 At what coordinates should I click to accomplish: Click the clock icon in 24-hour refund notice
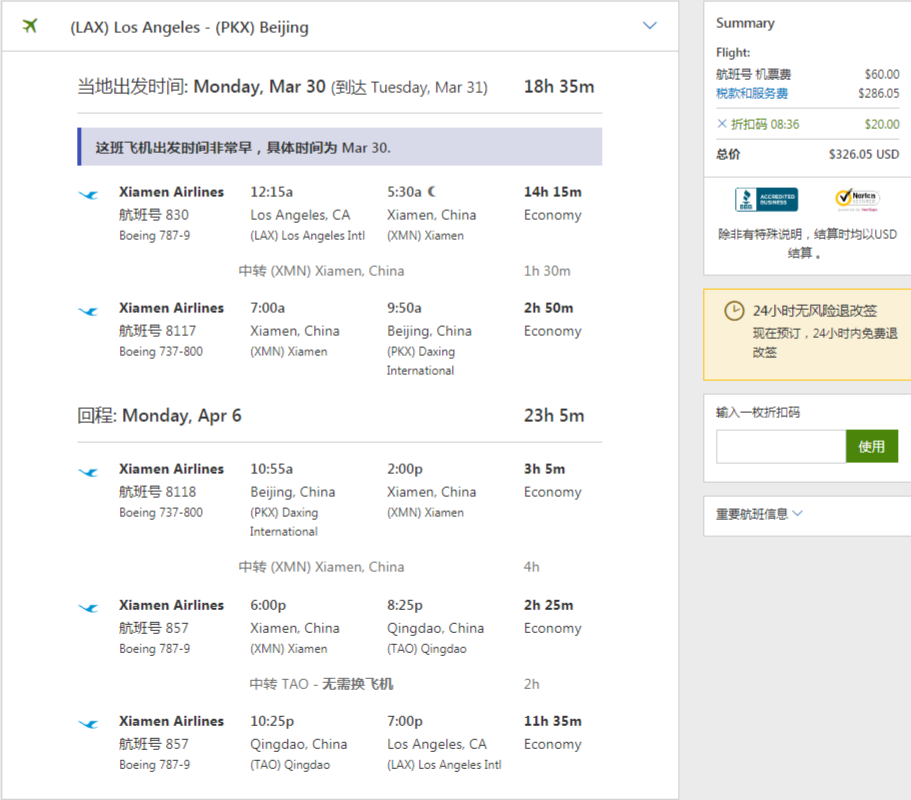(734, 311)
